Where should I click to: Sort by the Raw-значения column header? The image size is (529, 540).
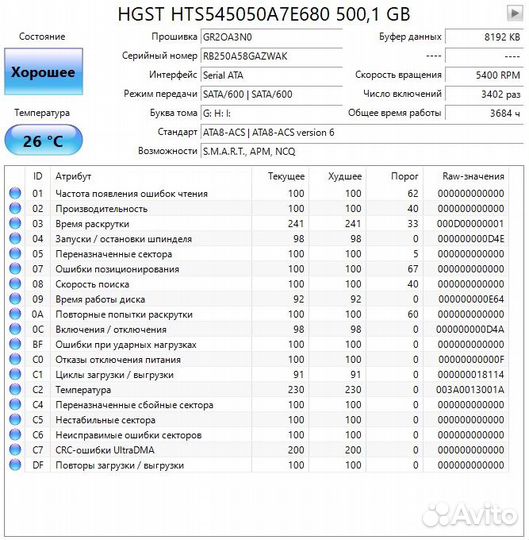click(466, 176)
